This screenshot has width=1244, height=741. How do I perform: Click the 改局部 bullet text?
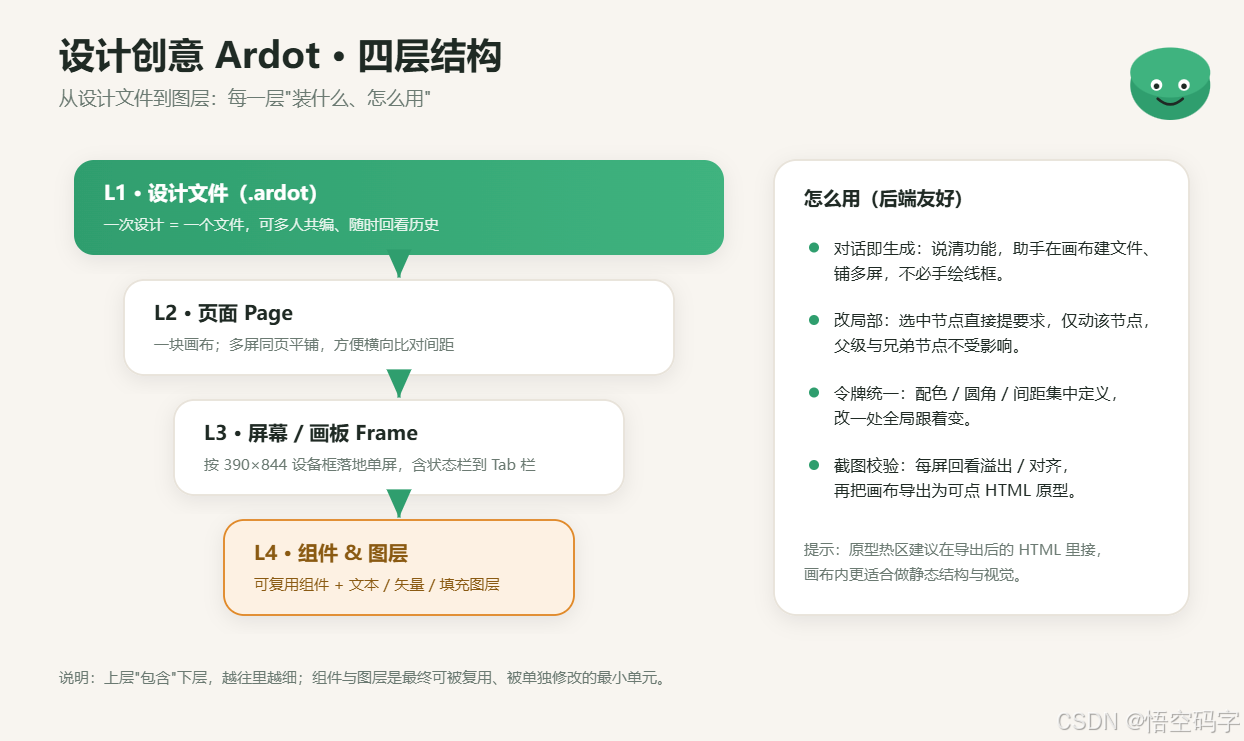(x=994, y=333)
